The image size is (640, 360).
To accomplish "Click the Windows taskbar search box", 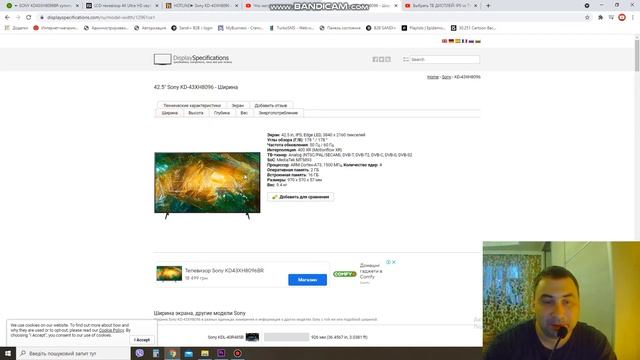I will (73, 353).
